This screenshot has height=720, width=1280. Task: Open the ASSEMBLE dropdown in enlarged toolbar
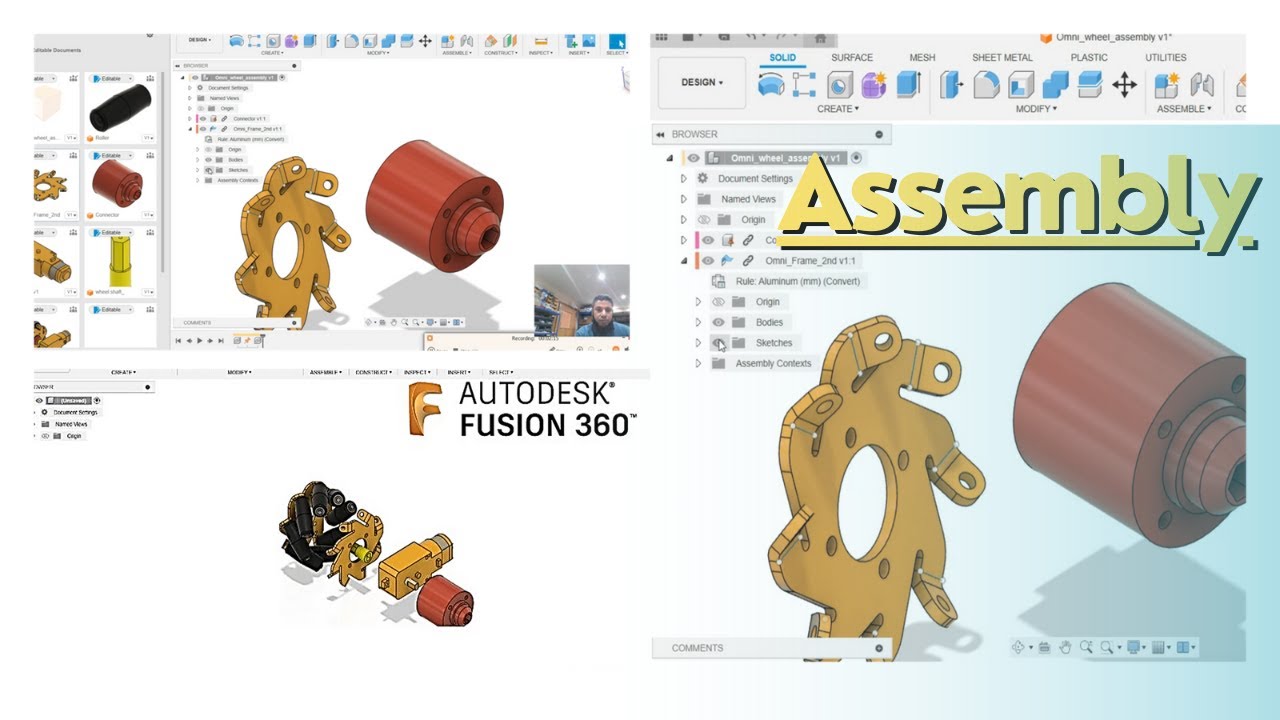tap(1184, 108)
